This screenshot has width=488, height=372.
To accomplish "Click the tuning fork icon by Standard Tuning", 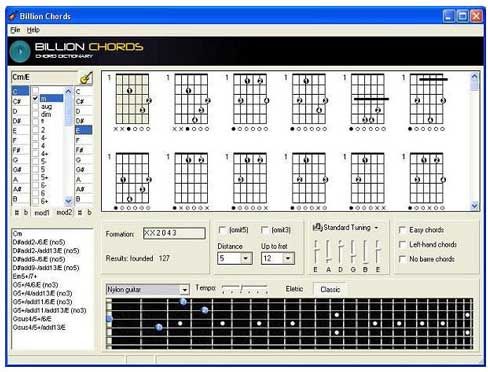I will coord(317,227).
